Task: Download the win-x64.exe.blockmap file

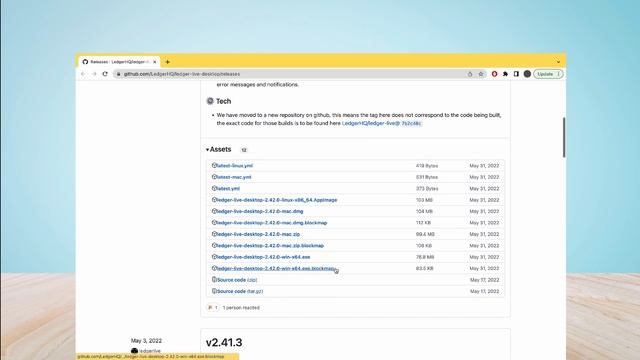Action: coord(276,269)
